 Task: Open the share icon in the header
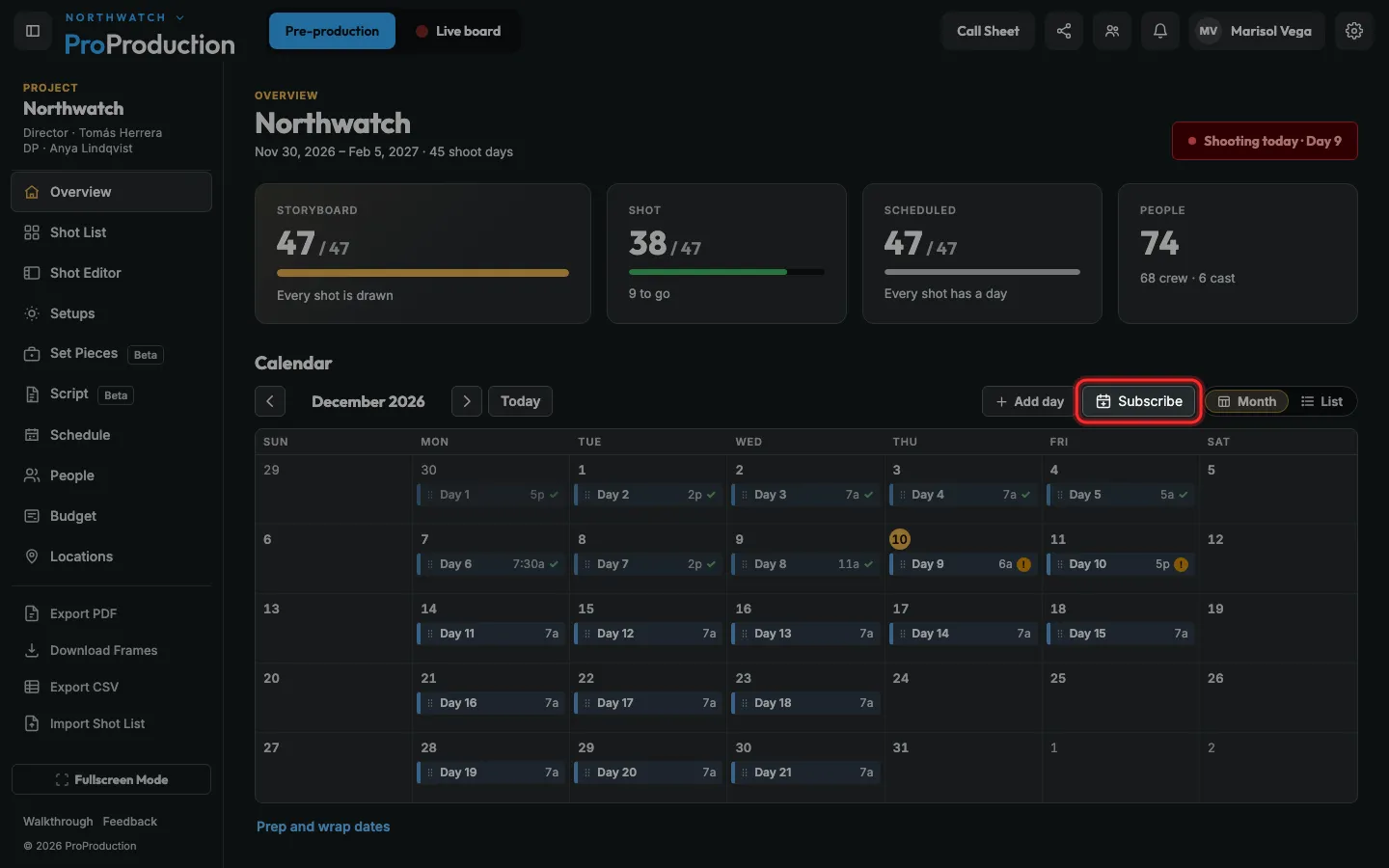pyautogui.click(x=1064, y=31)
